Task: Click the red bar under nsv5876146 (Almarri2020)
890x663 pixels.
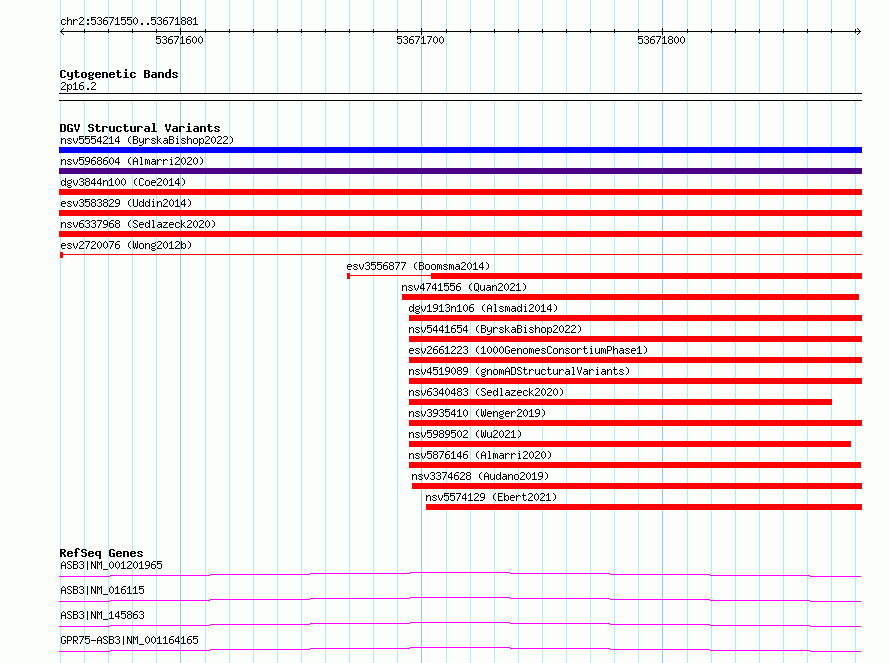Action: [635, 465]
